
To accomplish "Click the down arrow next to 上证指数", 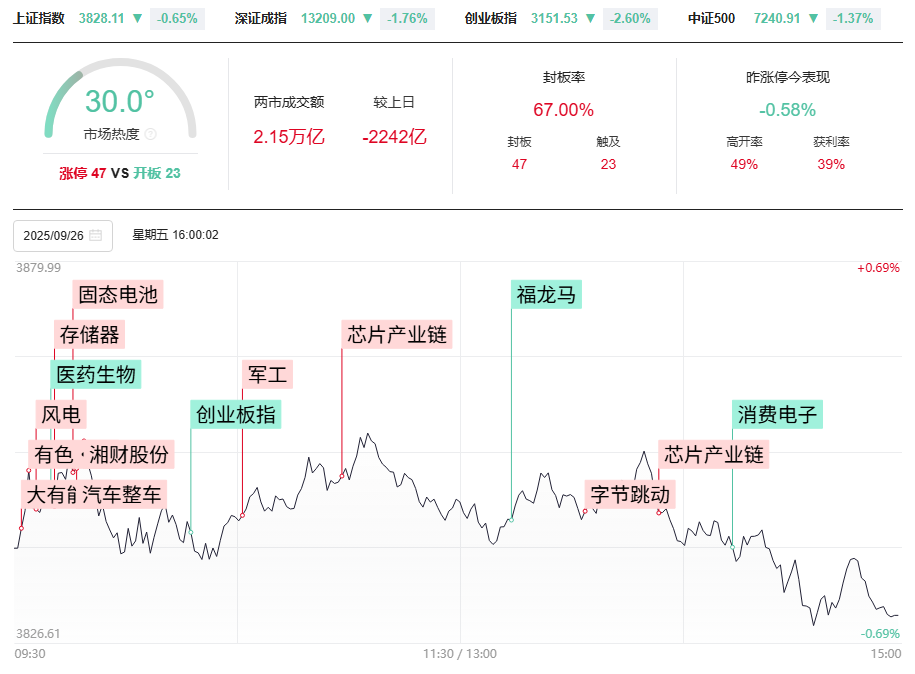I will tap(138, 18).
